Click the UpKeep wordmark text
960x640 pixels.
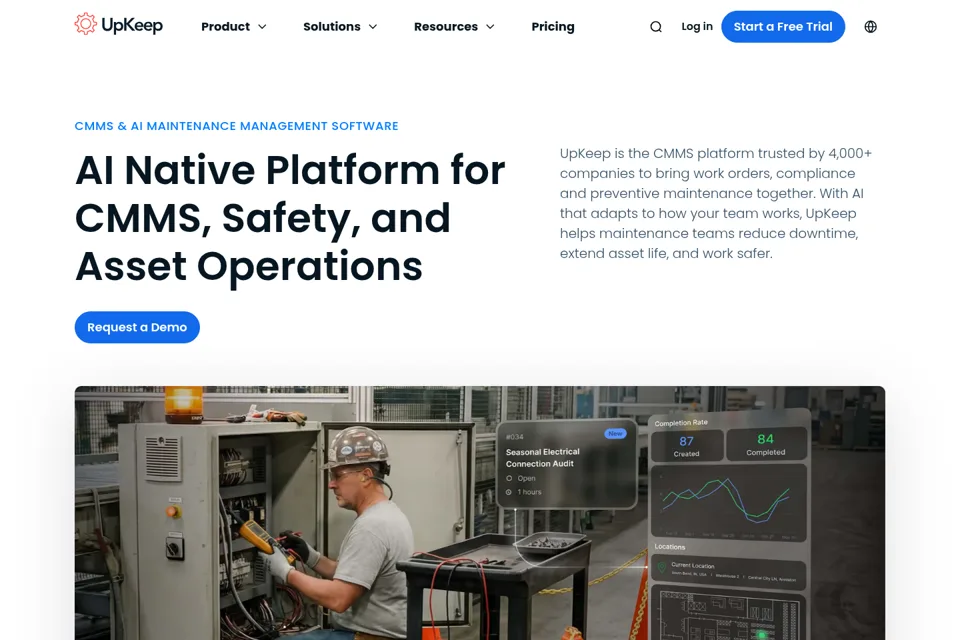point(132,25)
